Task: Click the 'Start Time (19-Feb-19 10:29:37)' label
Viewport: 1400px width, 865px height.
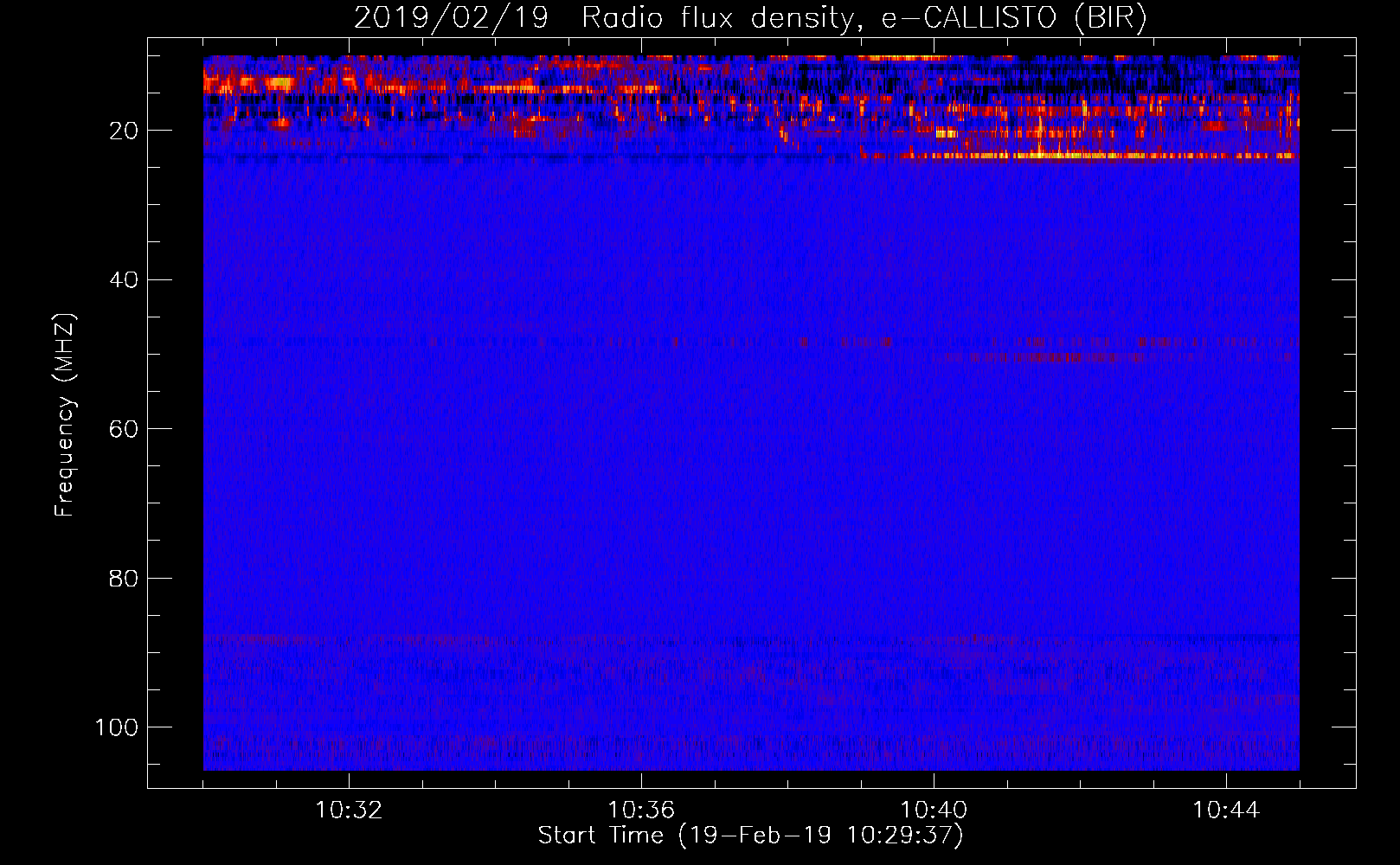Action: coord(750,836)
